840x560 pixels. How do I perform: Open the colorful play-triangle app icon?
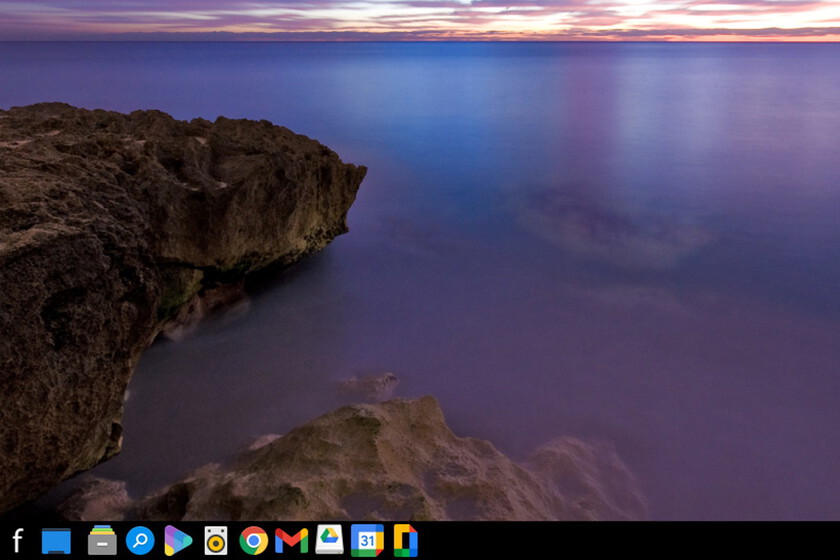click(178, 541)
